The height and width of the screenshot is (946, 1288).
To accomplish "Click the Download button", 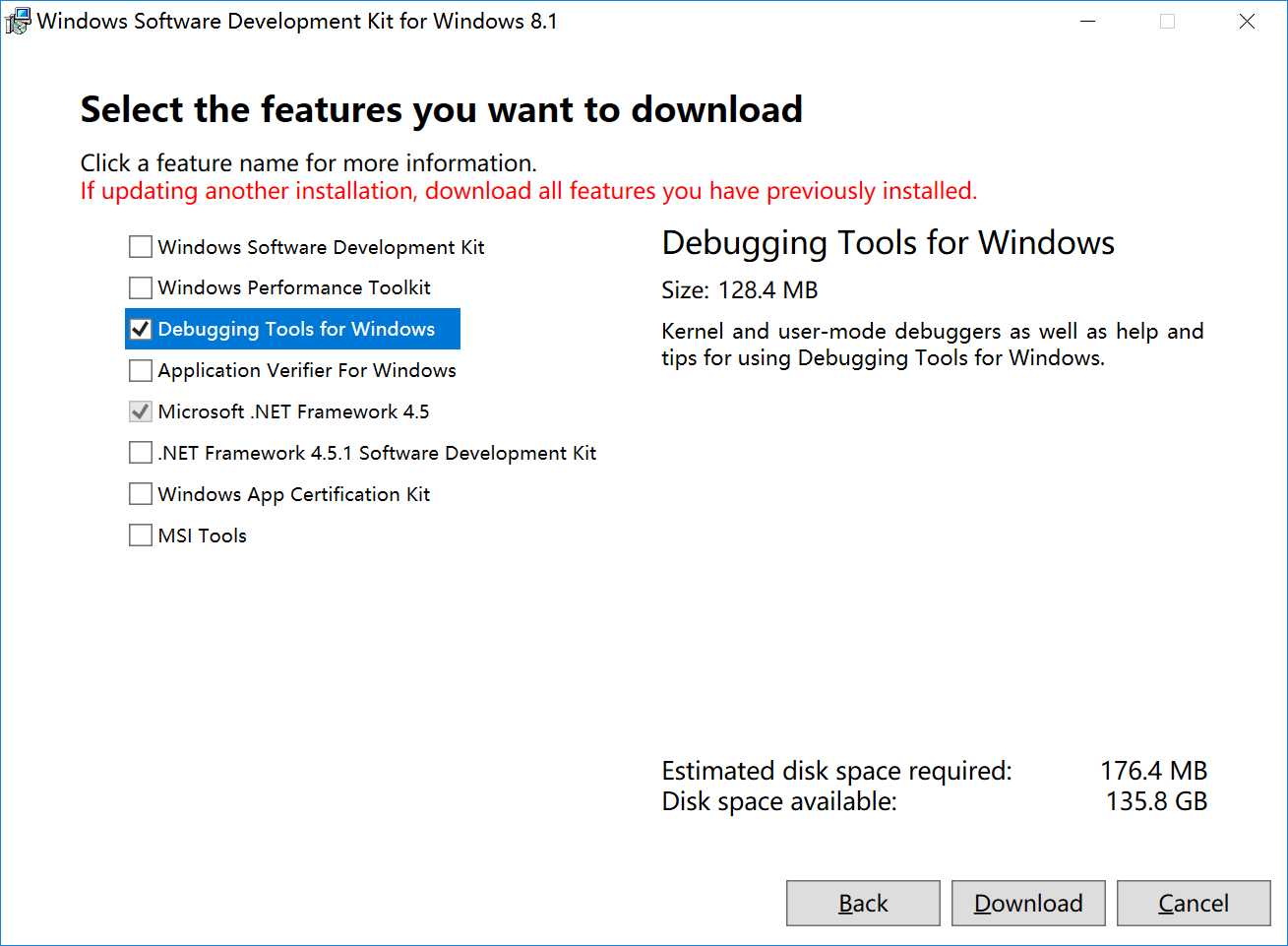I will coord(1028,903).
